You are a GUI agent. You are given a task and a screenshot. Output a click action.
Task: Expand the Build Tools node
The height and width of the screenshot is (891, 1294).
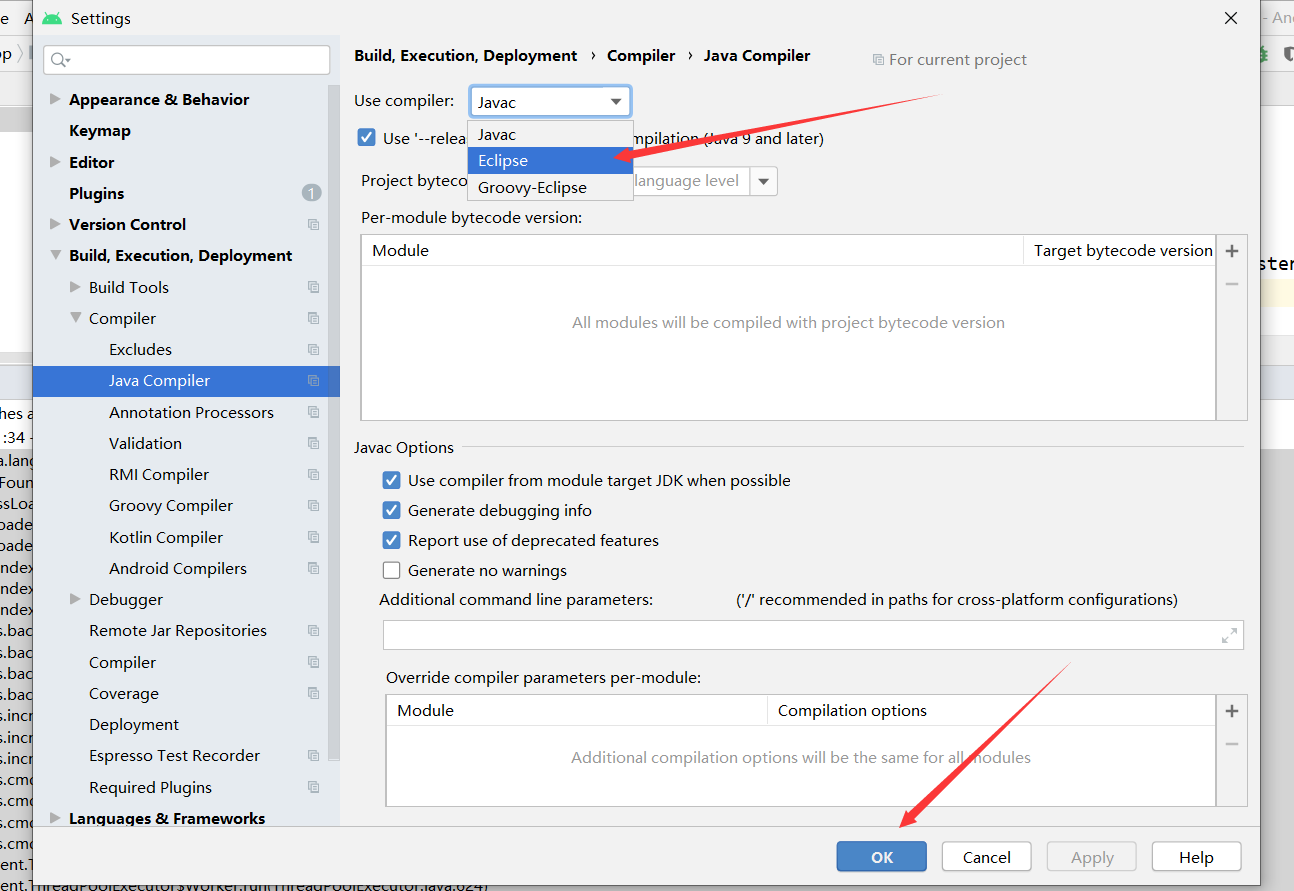point(75,287)
